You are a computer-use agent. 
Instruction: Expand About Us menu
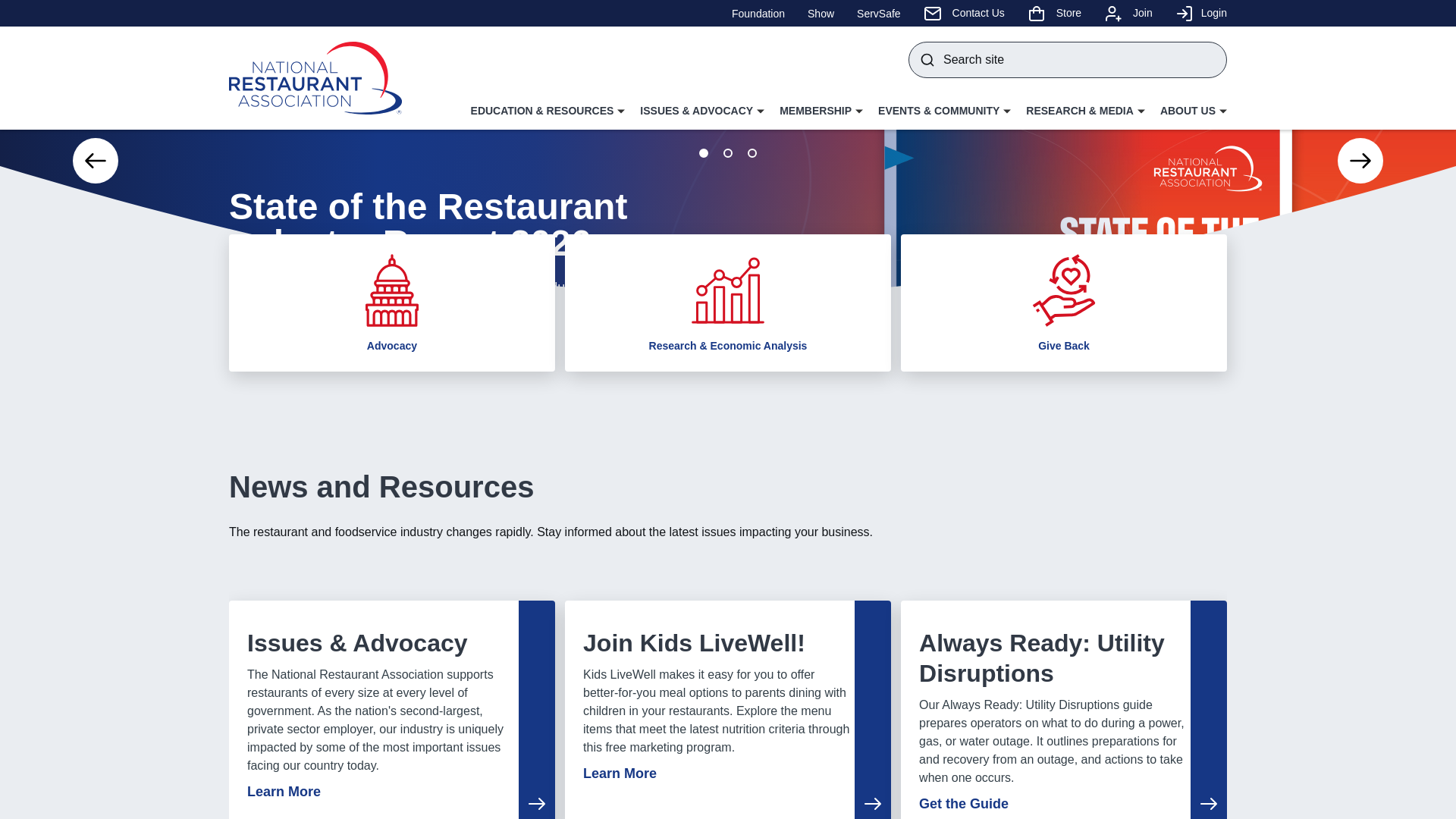(1194, 111)
